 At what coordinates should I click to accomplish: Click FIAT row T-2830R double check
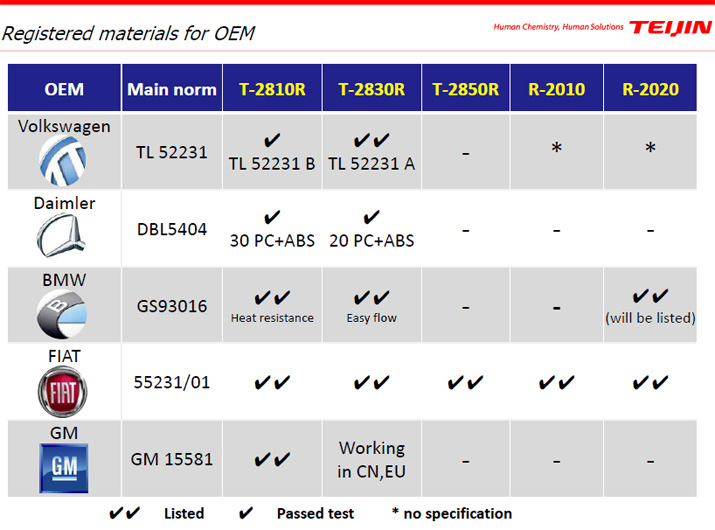(x=372, y=382)
